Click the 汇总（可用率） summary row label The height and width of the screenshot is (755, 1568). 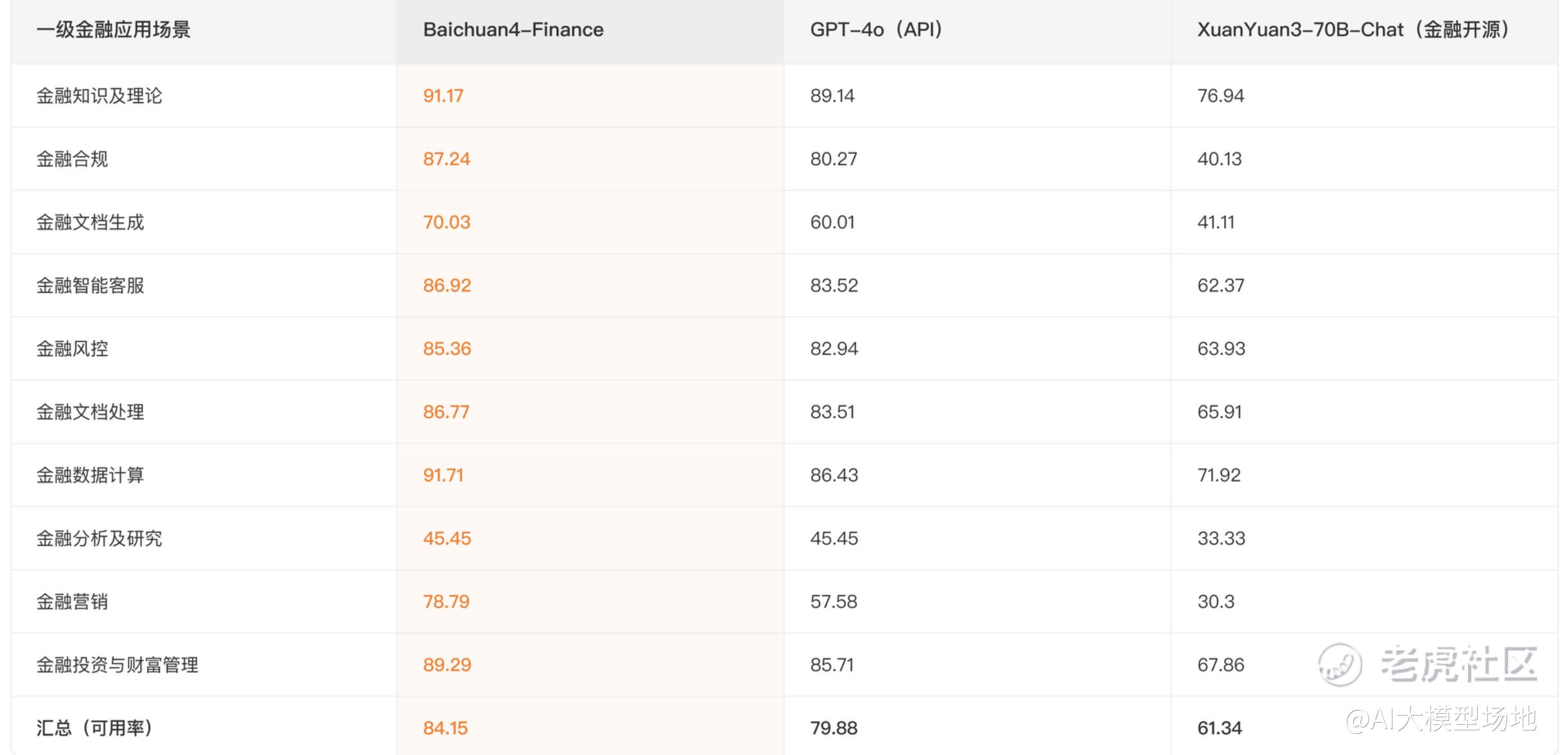pos(94,728)
